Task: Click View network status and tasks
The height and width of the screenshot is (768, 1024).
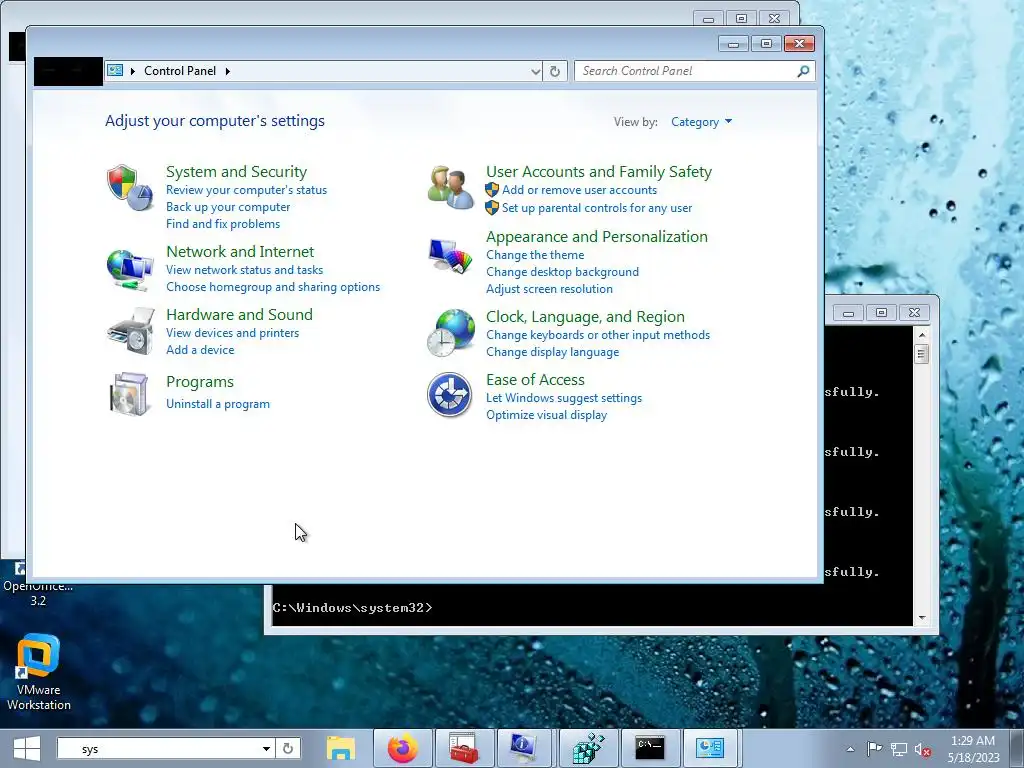Action: (x=244, y=270)
